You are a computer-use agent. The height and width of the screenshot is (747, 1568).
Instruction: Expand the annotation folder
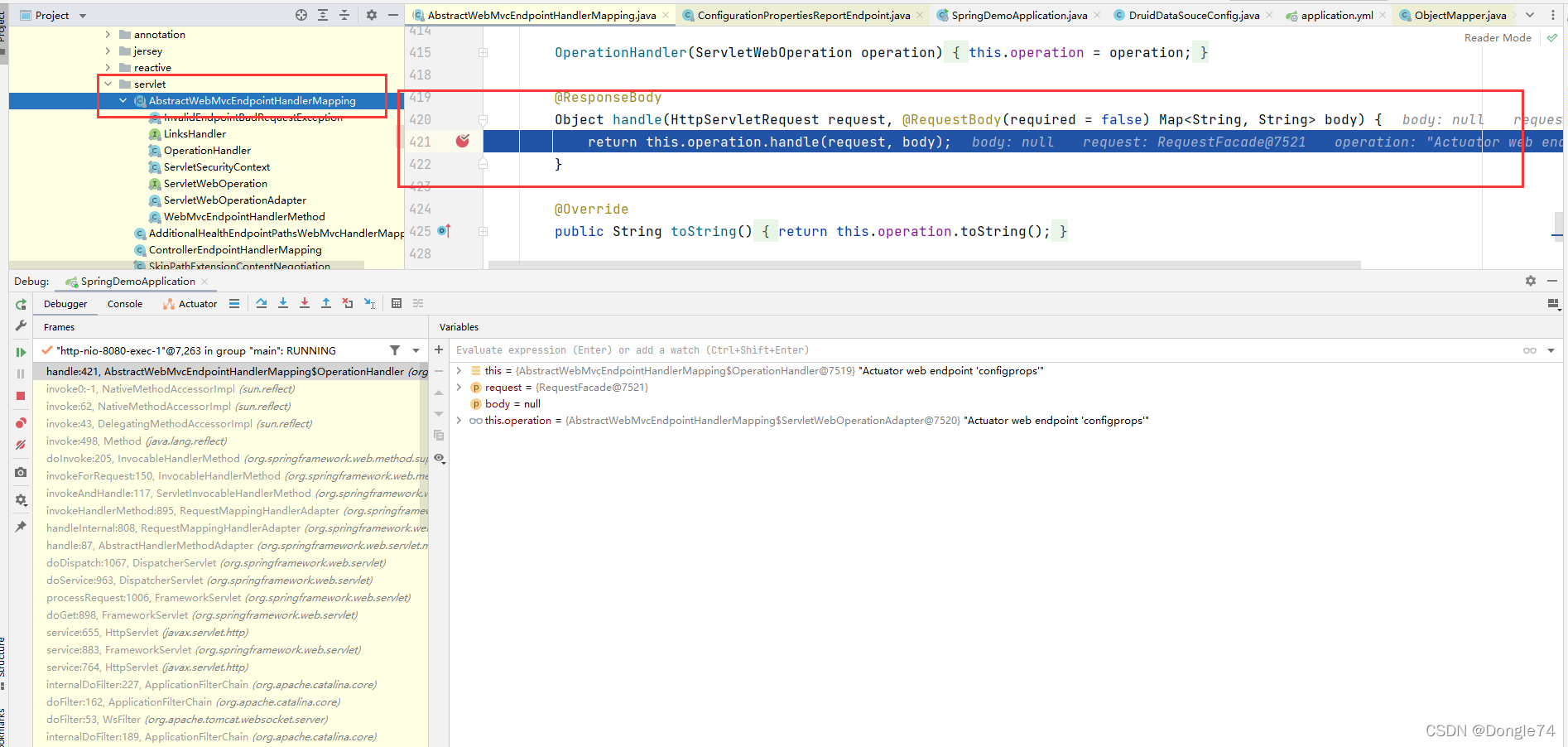pyautogui.click(x=108, y=34)
